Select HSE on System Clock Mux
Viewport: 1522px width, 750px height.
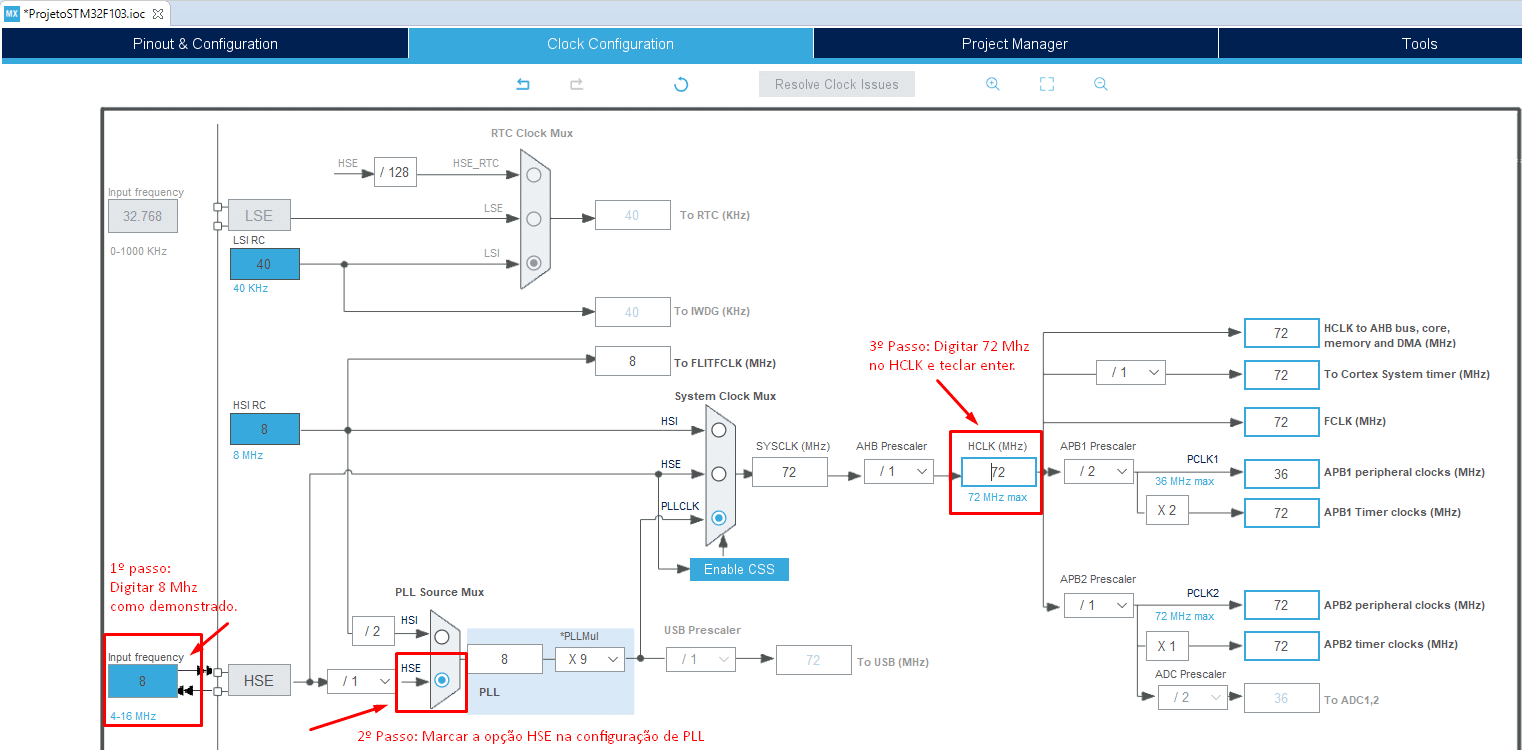coord(718,474)
